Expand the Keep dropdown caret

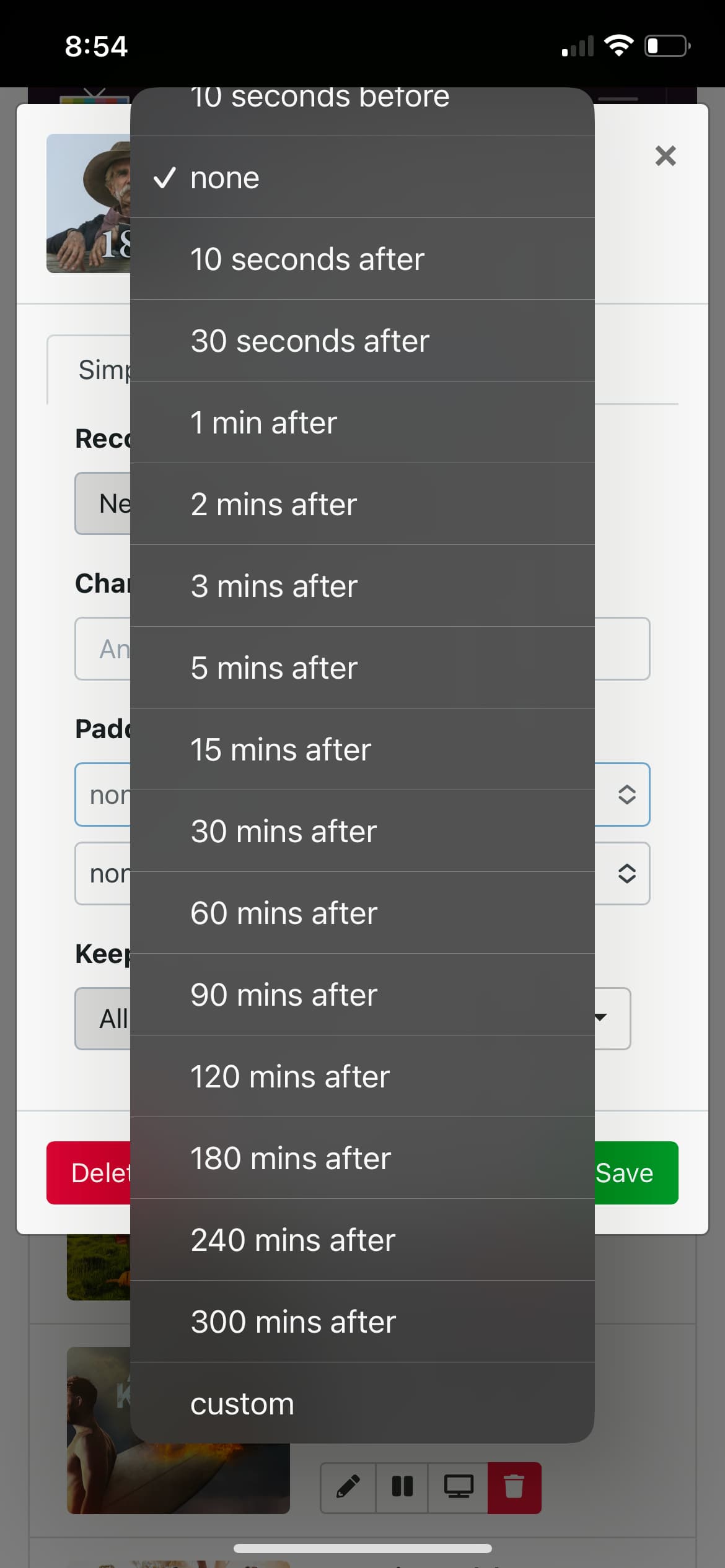pyautogui.click(x=600, y=1017)
